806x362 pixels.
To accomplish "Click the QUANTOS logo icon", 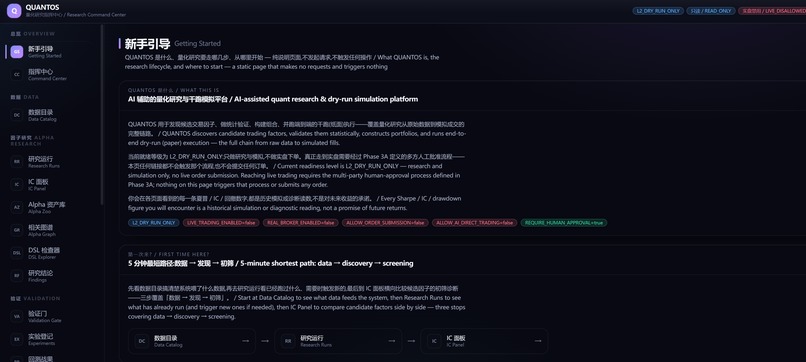I will tap(14, 11).
